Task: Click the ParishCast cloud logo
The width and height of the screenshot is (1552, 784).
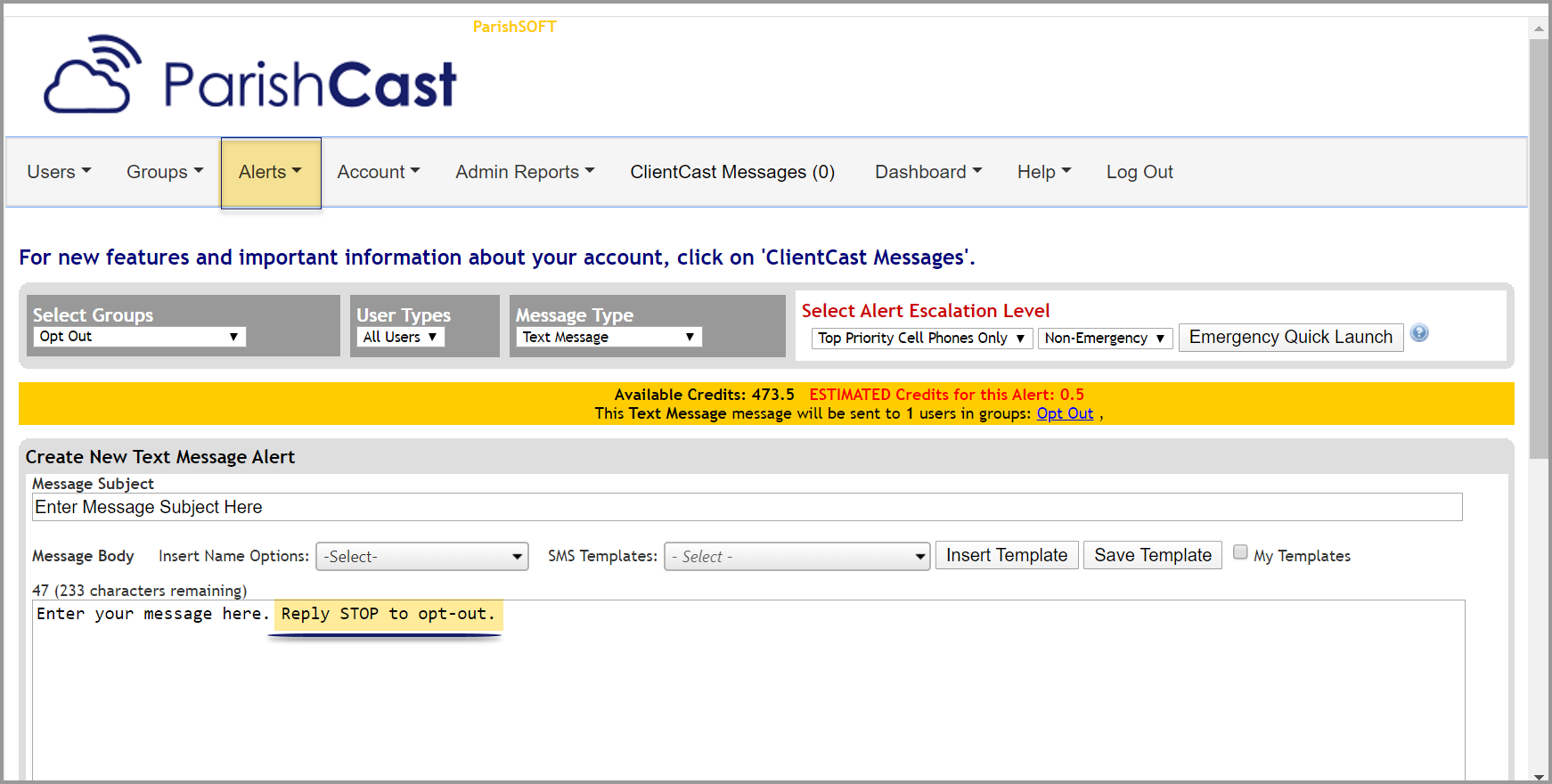Action: click(250, 75)
